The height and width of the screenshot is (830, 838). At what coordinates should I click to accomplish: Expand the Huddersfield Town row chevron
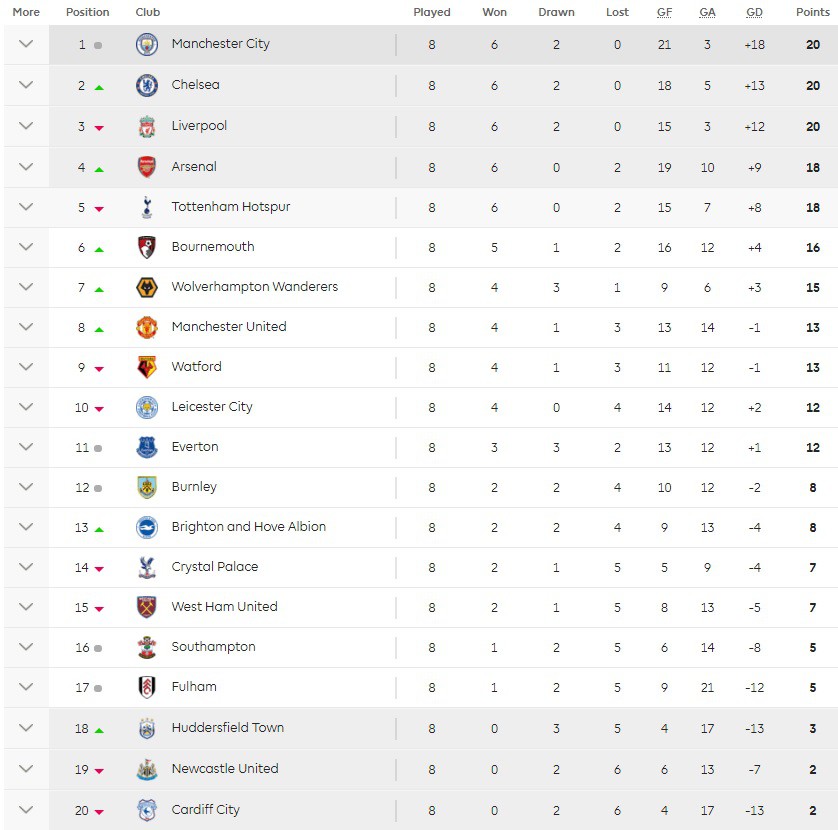[x=26, y=728]
